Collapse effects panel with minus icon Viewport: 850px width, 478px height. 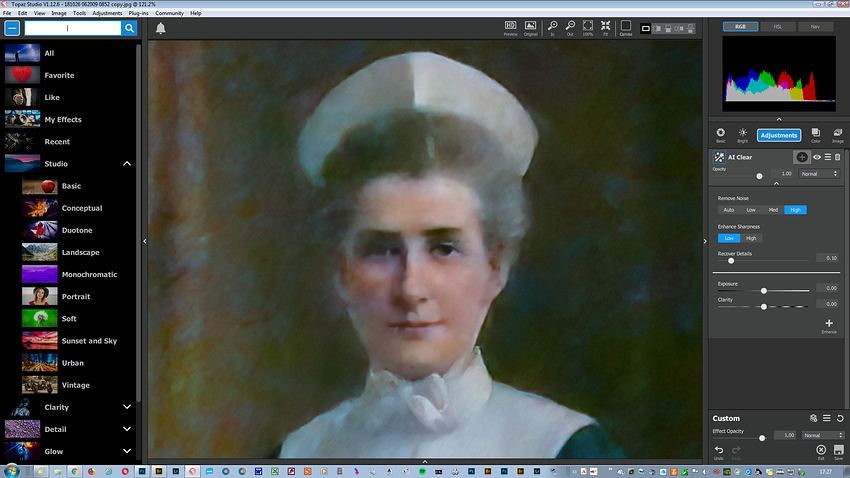click(12, 28)
